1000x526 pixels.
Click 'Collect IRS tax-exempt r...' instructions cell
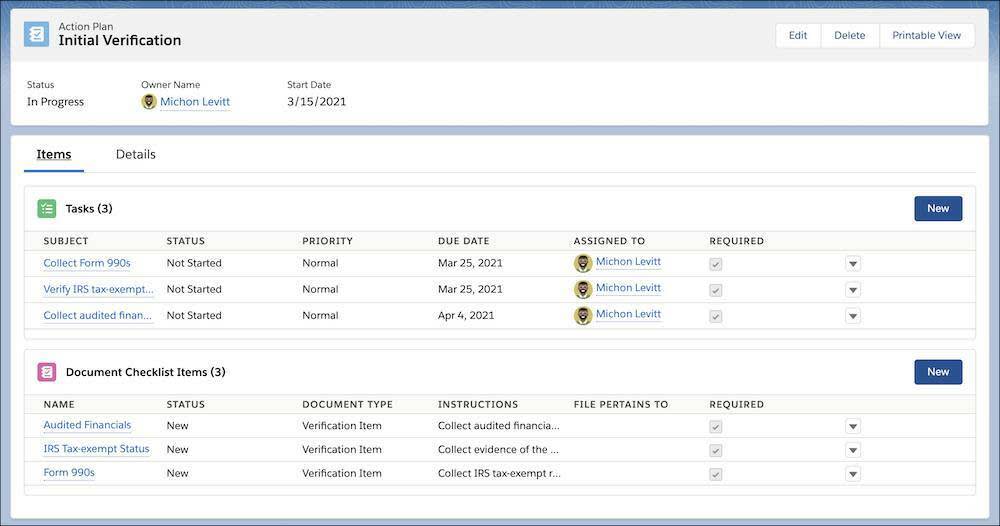(x=499, y=473)
